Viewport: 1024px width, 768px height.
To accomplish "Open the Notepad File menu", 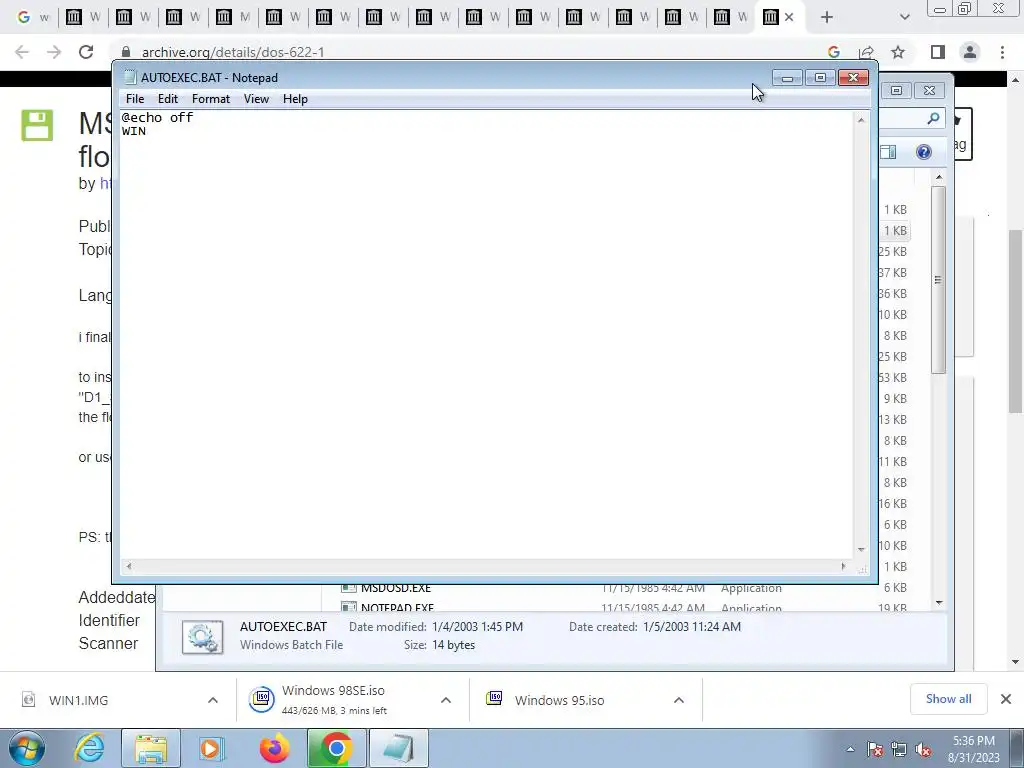I will pyautogui.click(x=135, y=99).
